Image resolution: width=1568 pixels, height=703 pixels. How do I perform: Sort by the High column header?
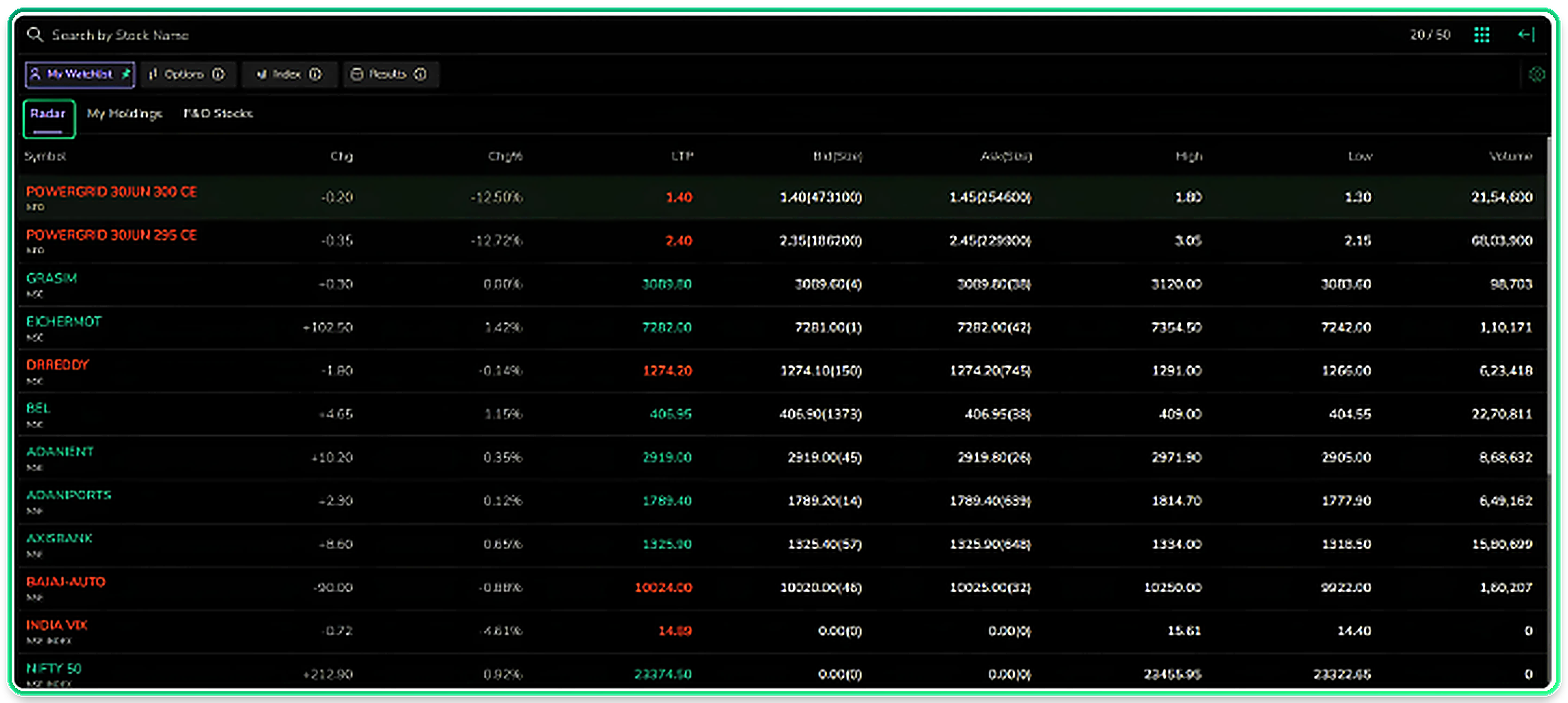[1189, 156]
